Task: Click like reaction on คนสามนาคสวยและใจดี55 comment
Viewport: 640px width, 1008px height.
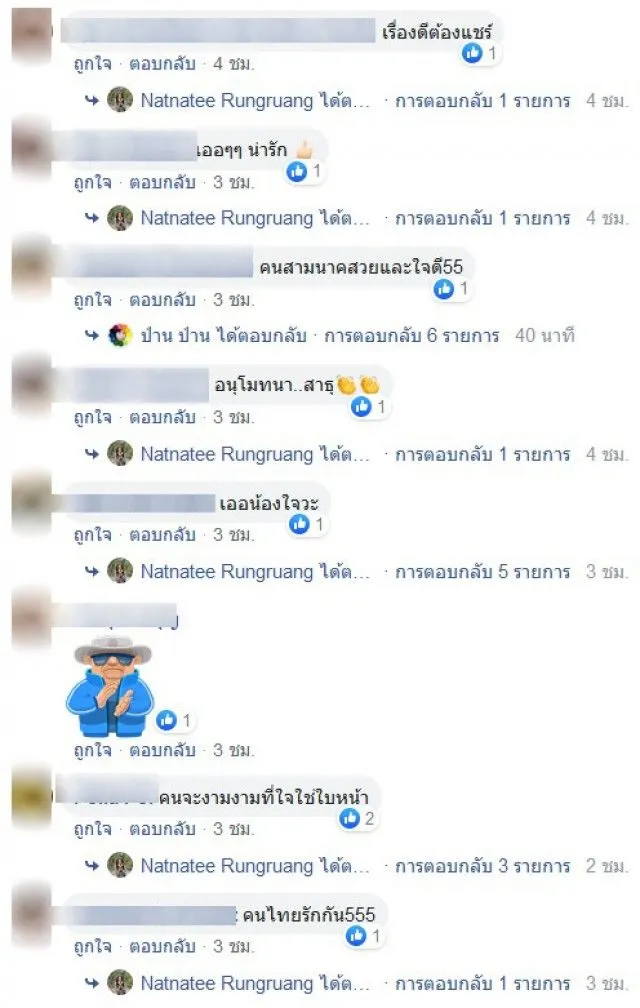Action: point(443,289)
